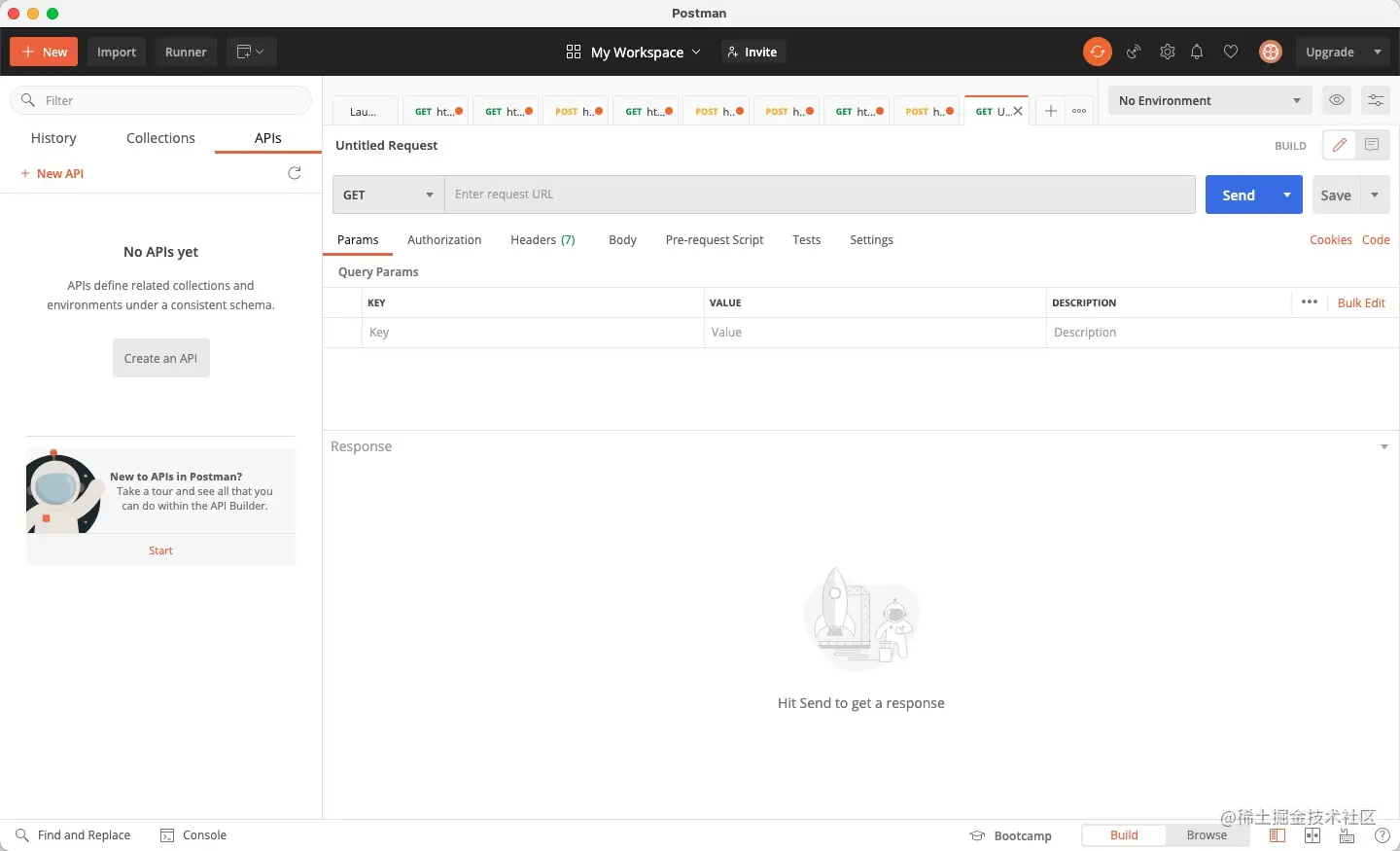Viewport: 1400px width, 851px height.
Task: Click the query param Key cell
Action: (533, 333)
